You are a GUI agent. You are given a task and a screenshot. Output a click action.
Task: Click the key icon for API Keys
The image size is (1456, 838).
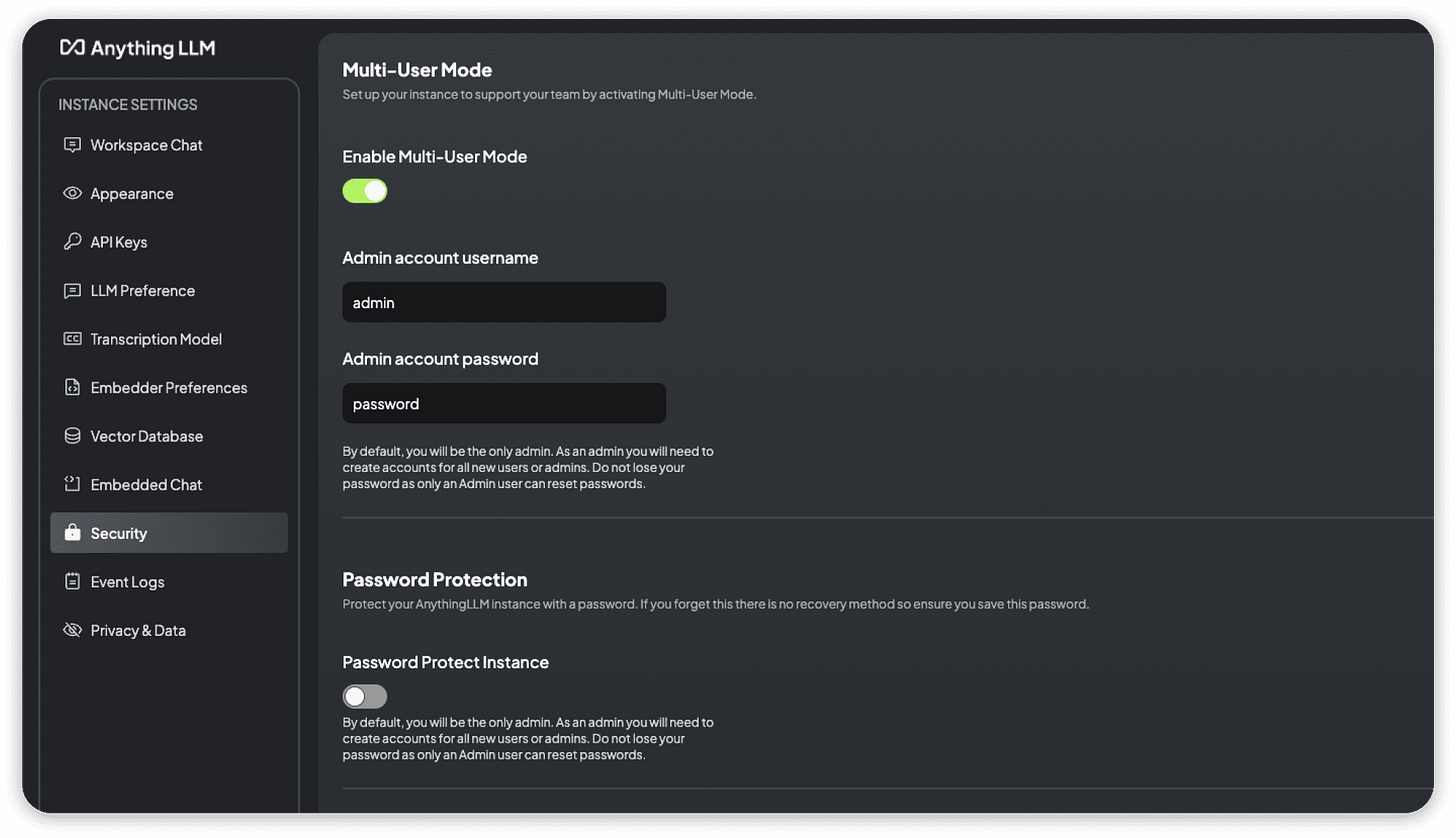[x=70, y=241]
